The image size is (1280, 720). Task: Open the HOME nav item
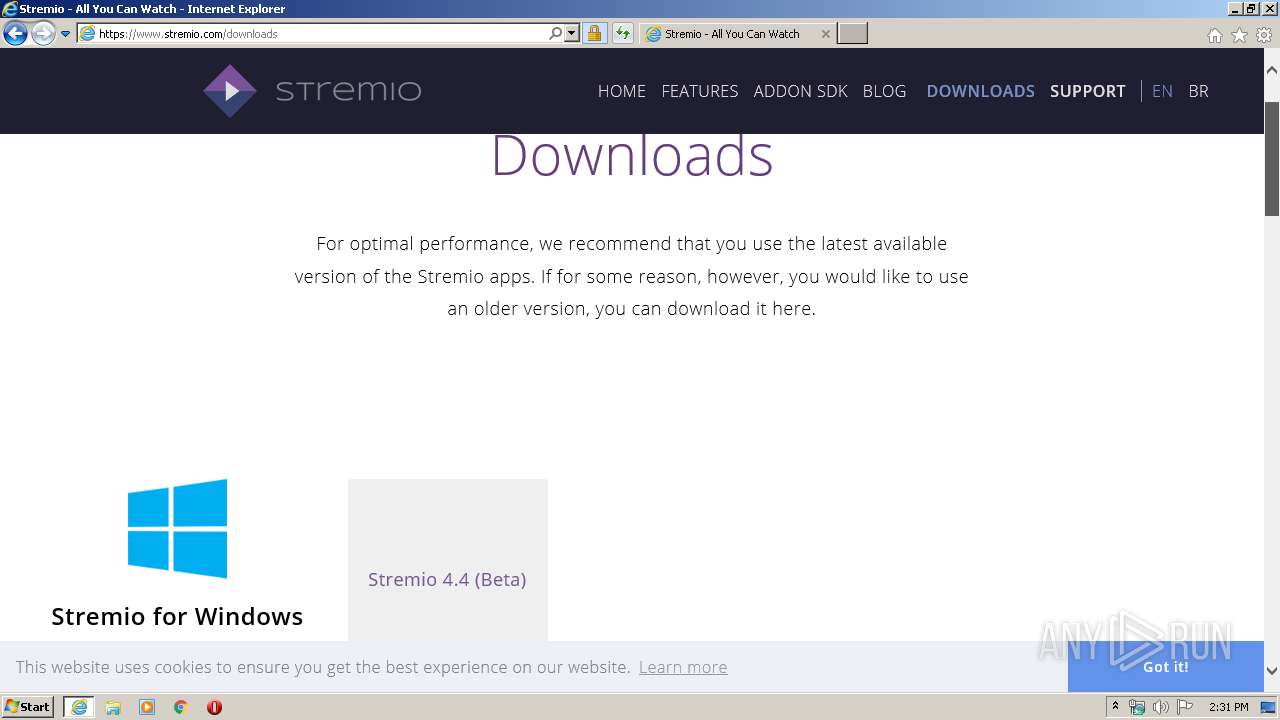tap(622, 91)
